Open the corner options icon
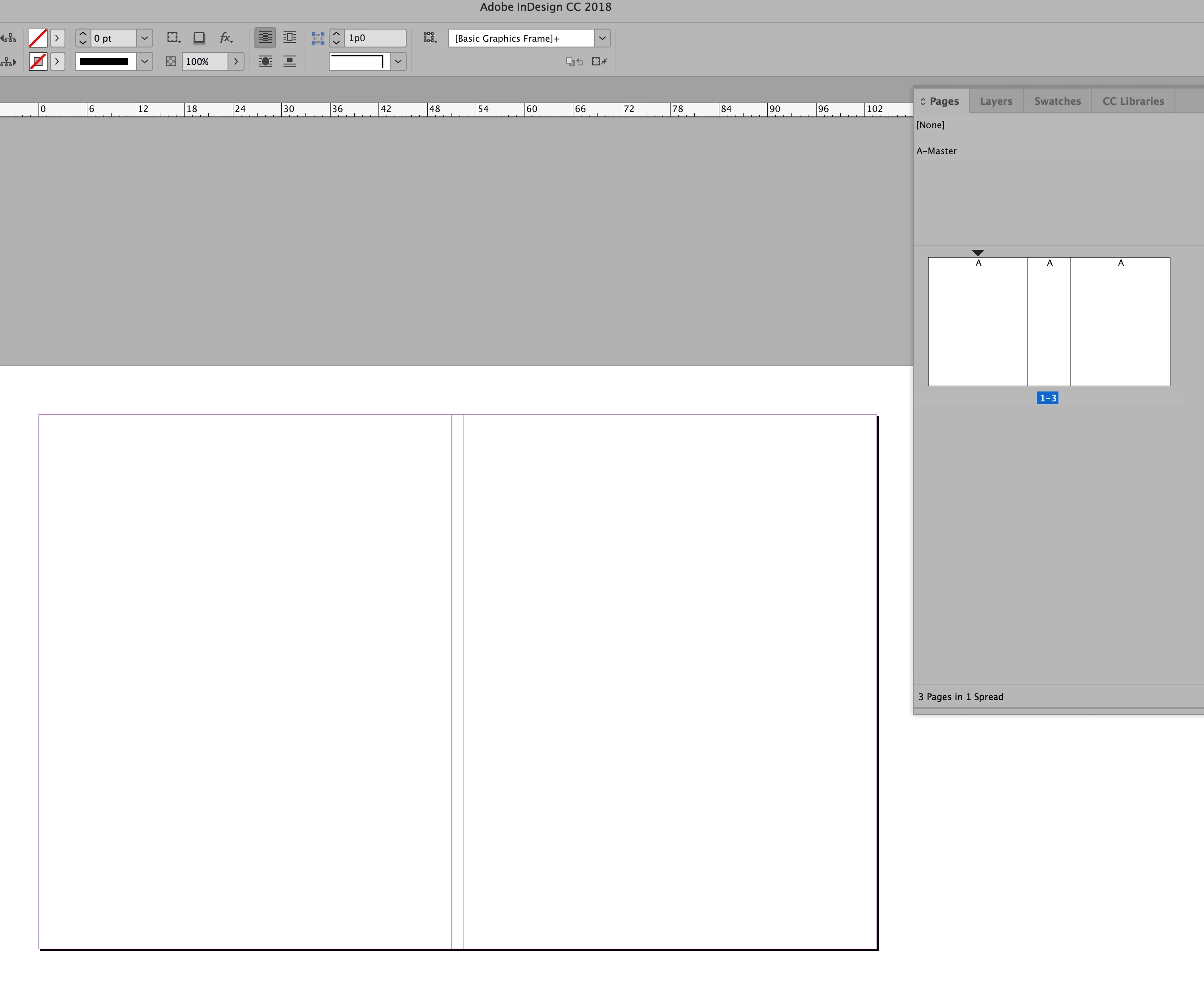 (x=173, y=38)
